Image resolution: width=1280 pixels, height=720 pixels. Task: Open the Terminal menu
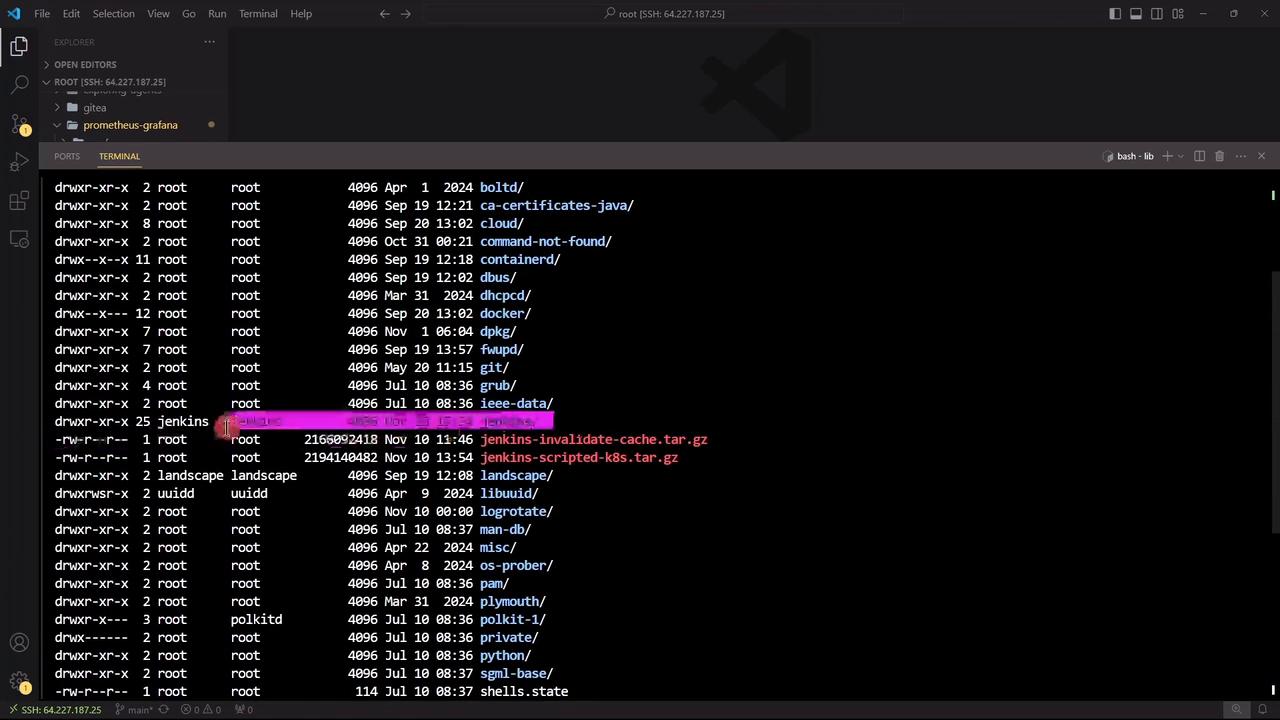[x=258, y=14]
